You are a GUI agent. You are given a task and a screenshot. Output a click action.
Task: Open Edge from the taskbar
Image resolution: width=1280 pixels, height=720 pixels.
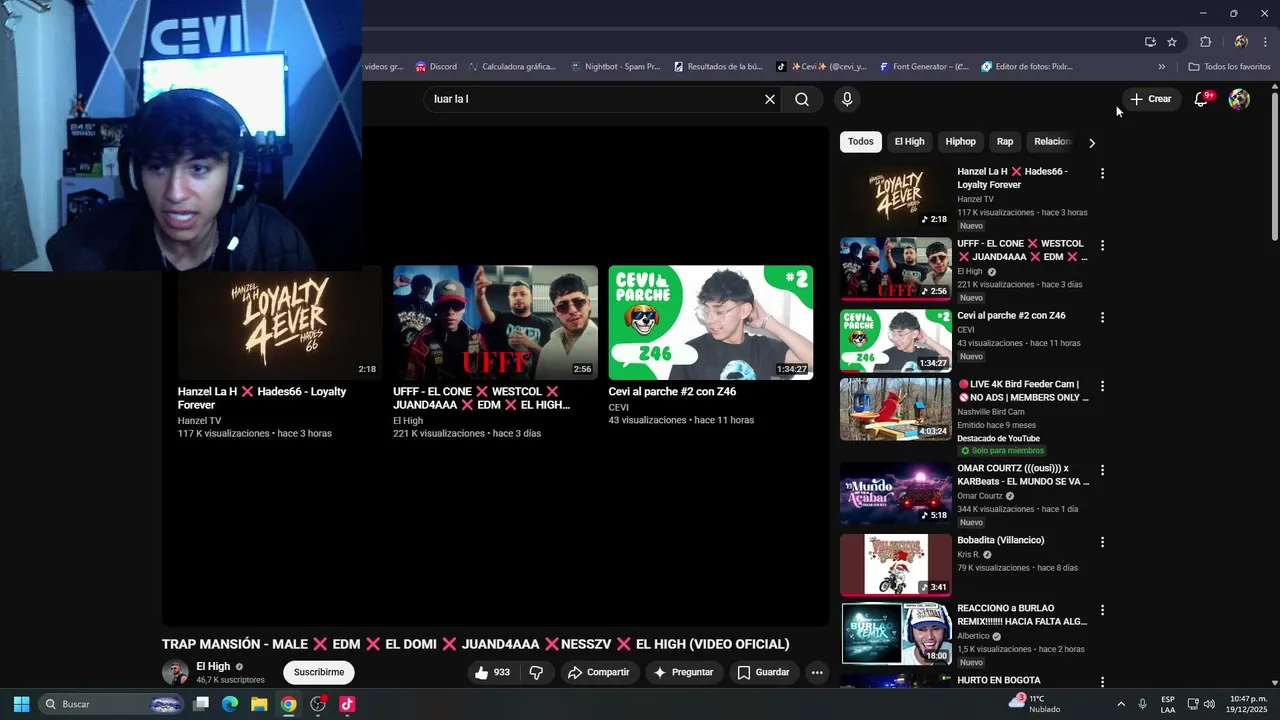230,704
